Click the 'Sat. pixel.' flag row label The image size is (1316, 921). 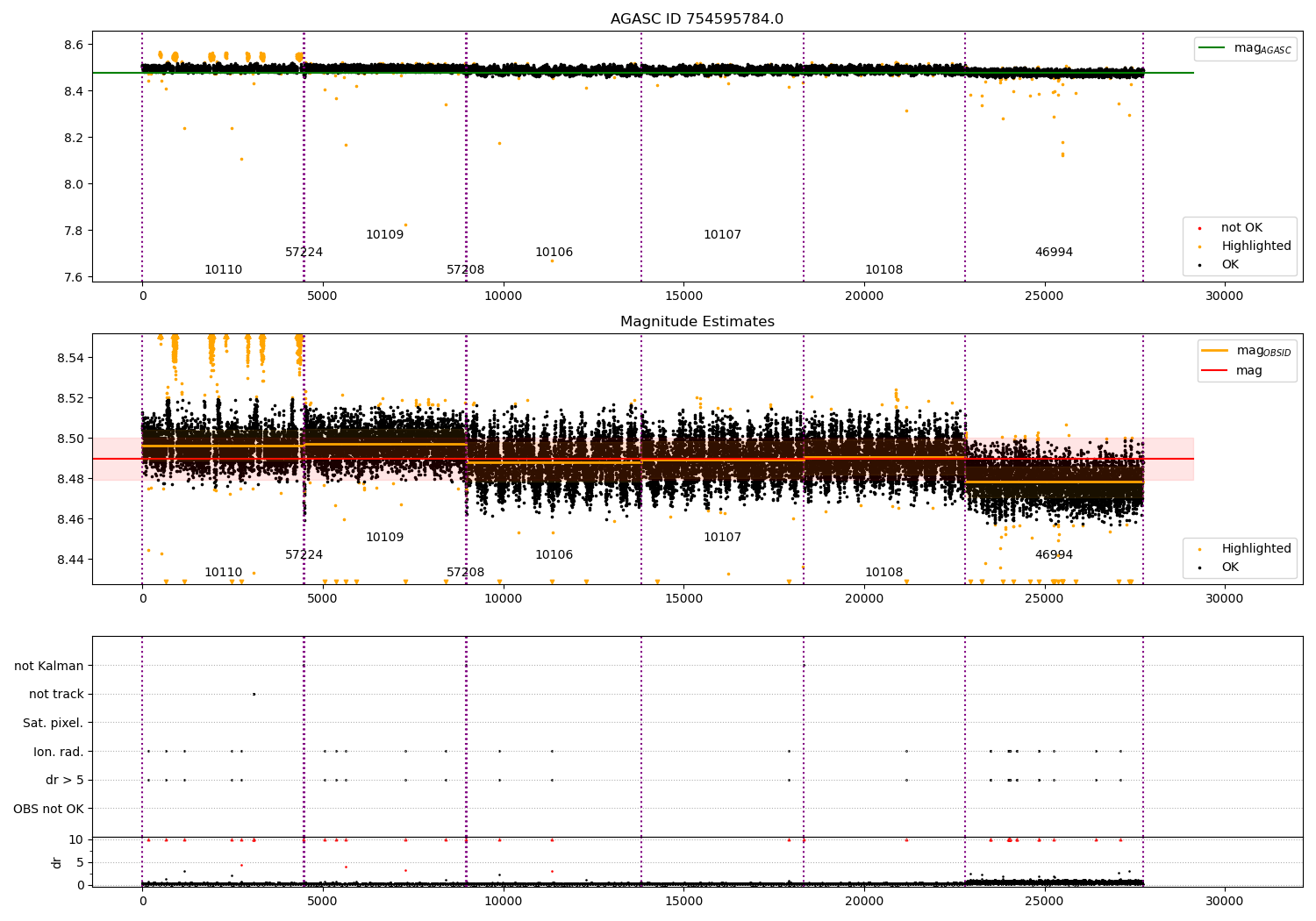pos(54,723)
